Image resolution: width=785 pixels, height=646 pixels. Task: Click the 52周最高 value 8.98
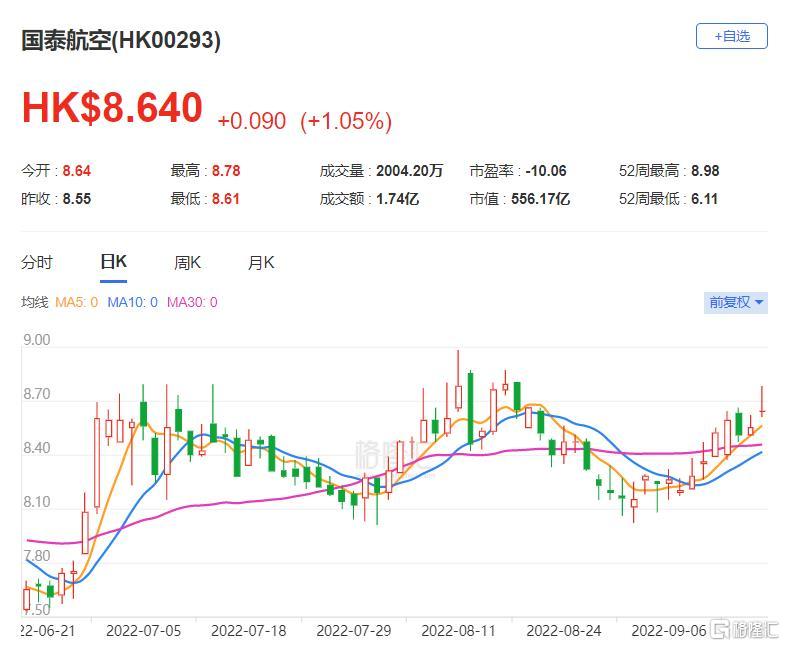(x=703, y=171)
